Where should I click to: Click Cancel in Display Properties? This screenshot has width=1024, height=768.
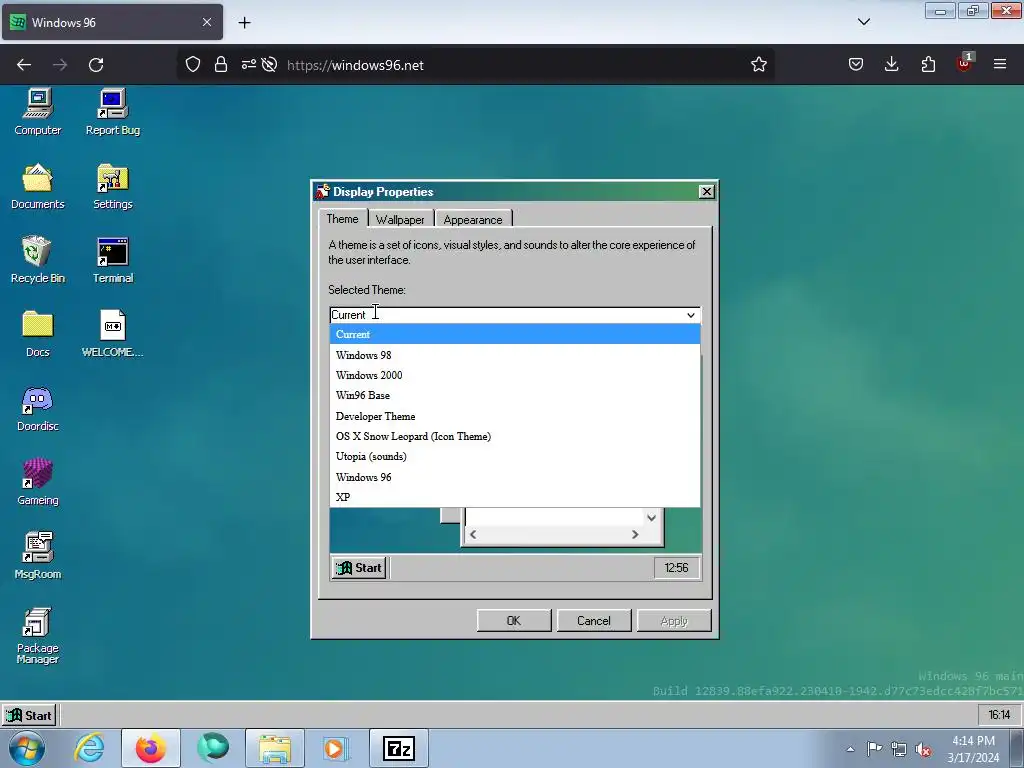tap(594, 620)
